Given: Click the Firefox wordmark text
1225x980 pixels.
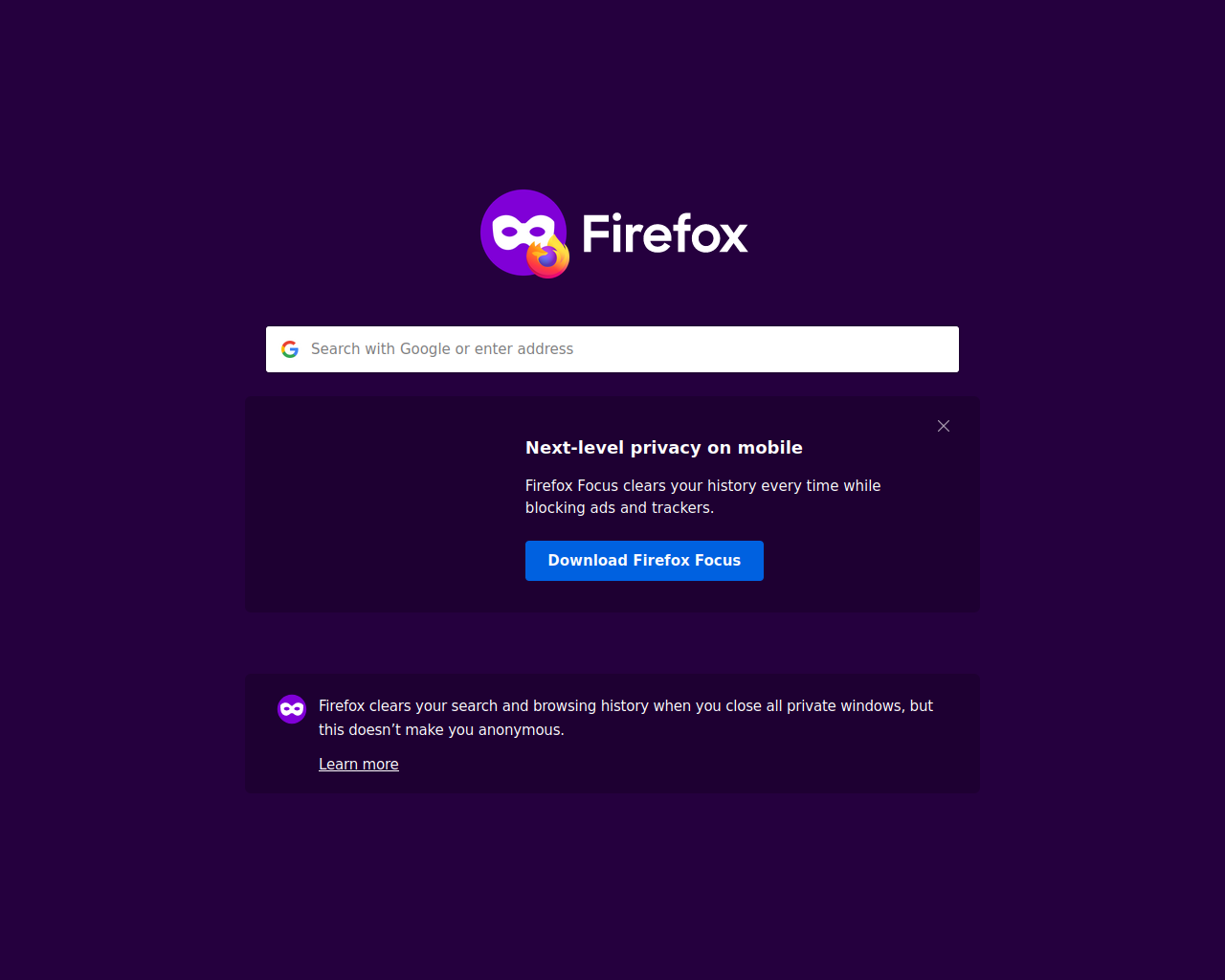Looking at the screenshot, I should tap(664, 234).
